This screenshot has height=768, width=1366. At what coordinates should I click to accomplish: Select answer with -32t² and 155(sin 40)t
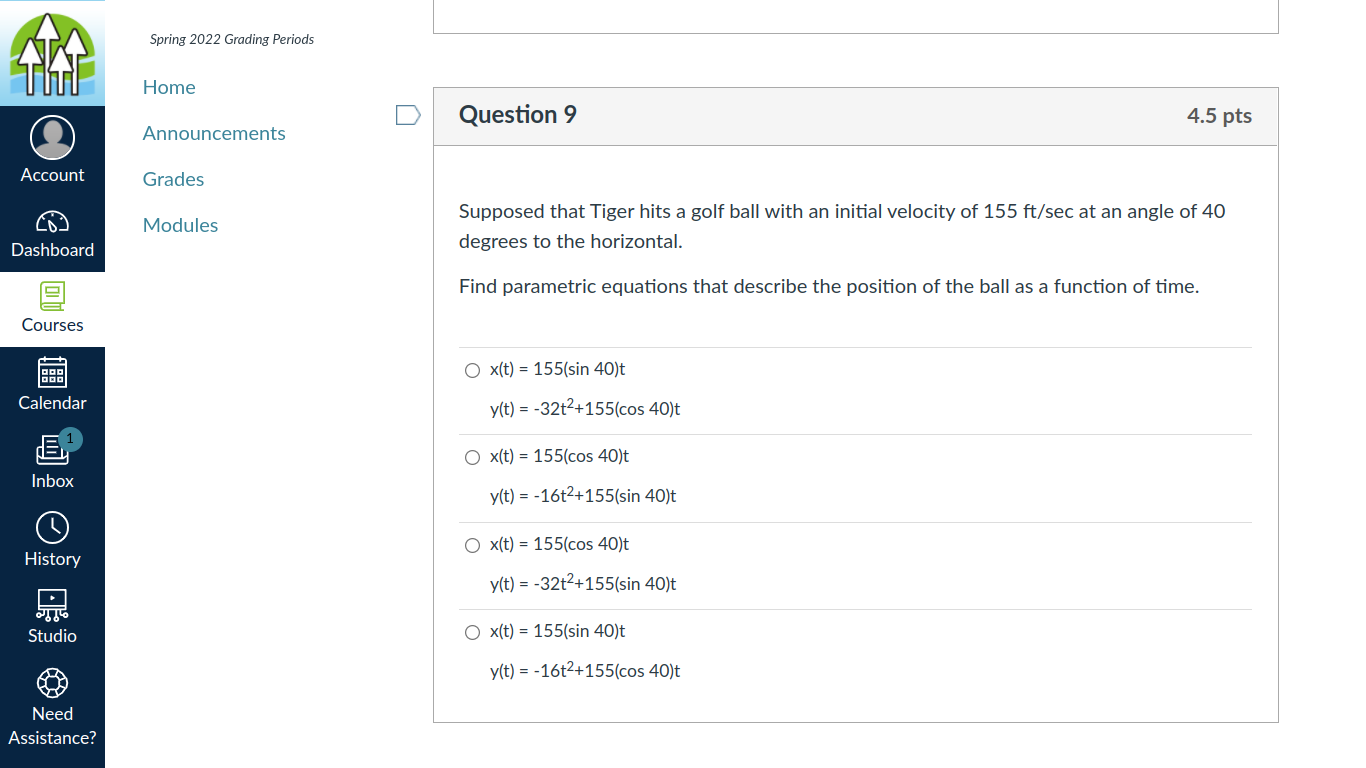472,545
